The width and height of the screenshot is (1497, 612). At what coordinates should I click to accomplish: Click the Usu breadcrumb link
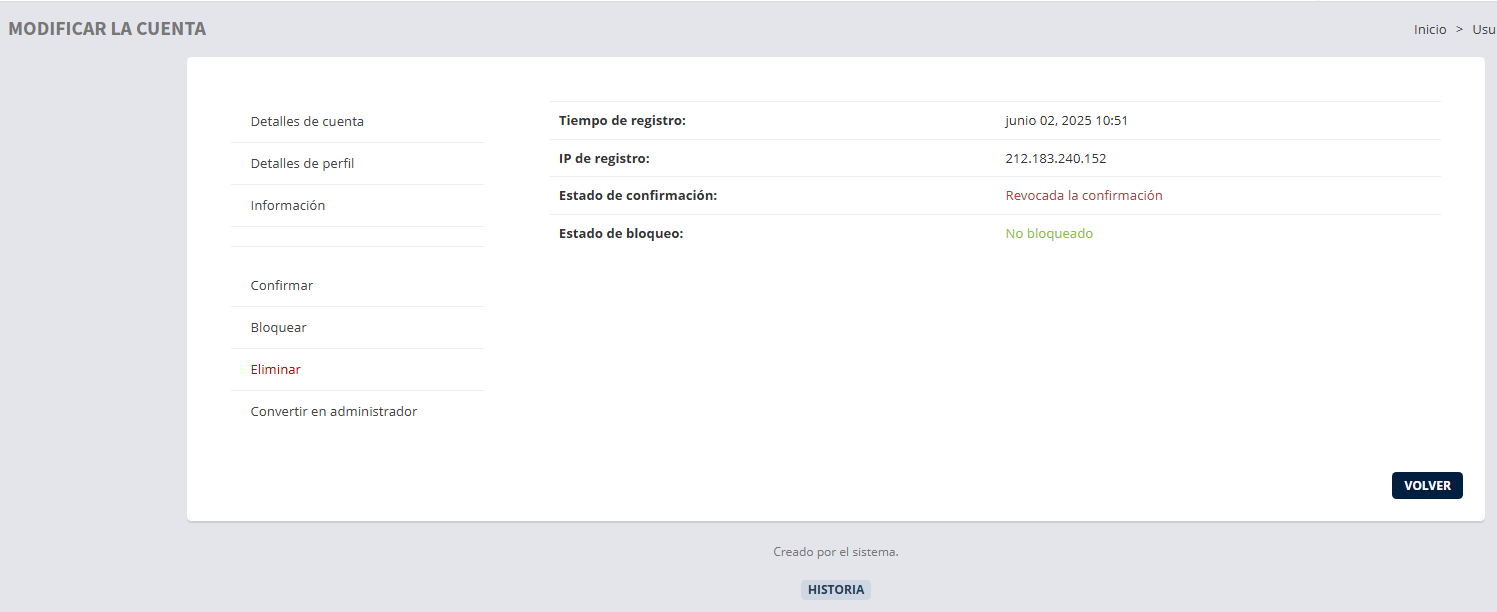click(1483, 30)
